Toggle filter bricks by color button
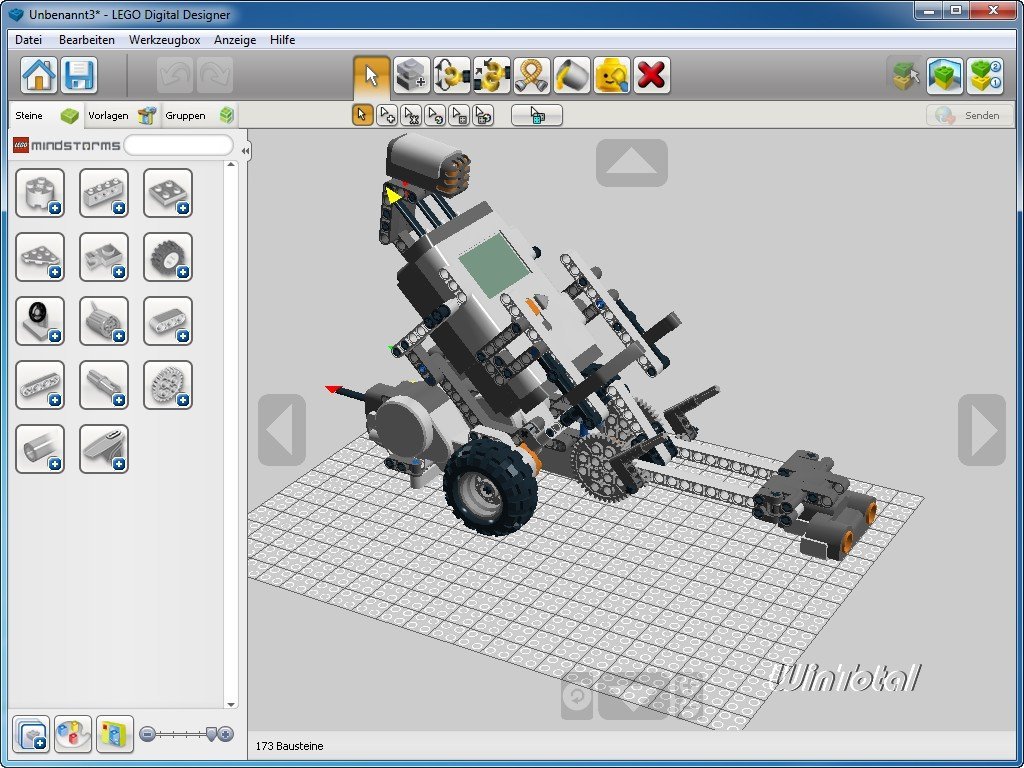 [72, 734]
